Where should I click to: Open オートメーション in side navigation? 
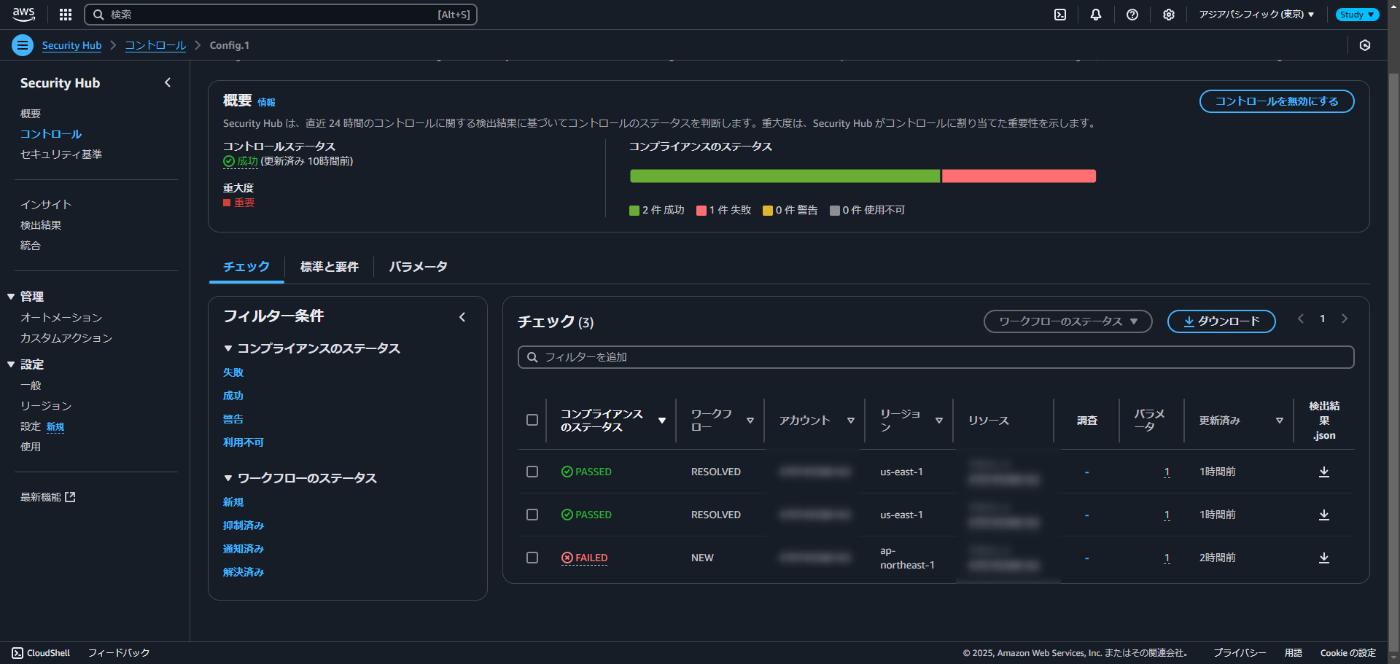click(x=61, y=317)
